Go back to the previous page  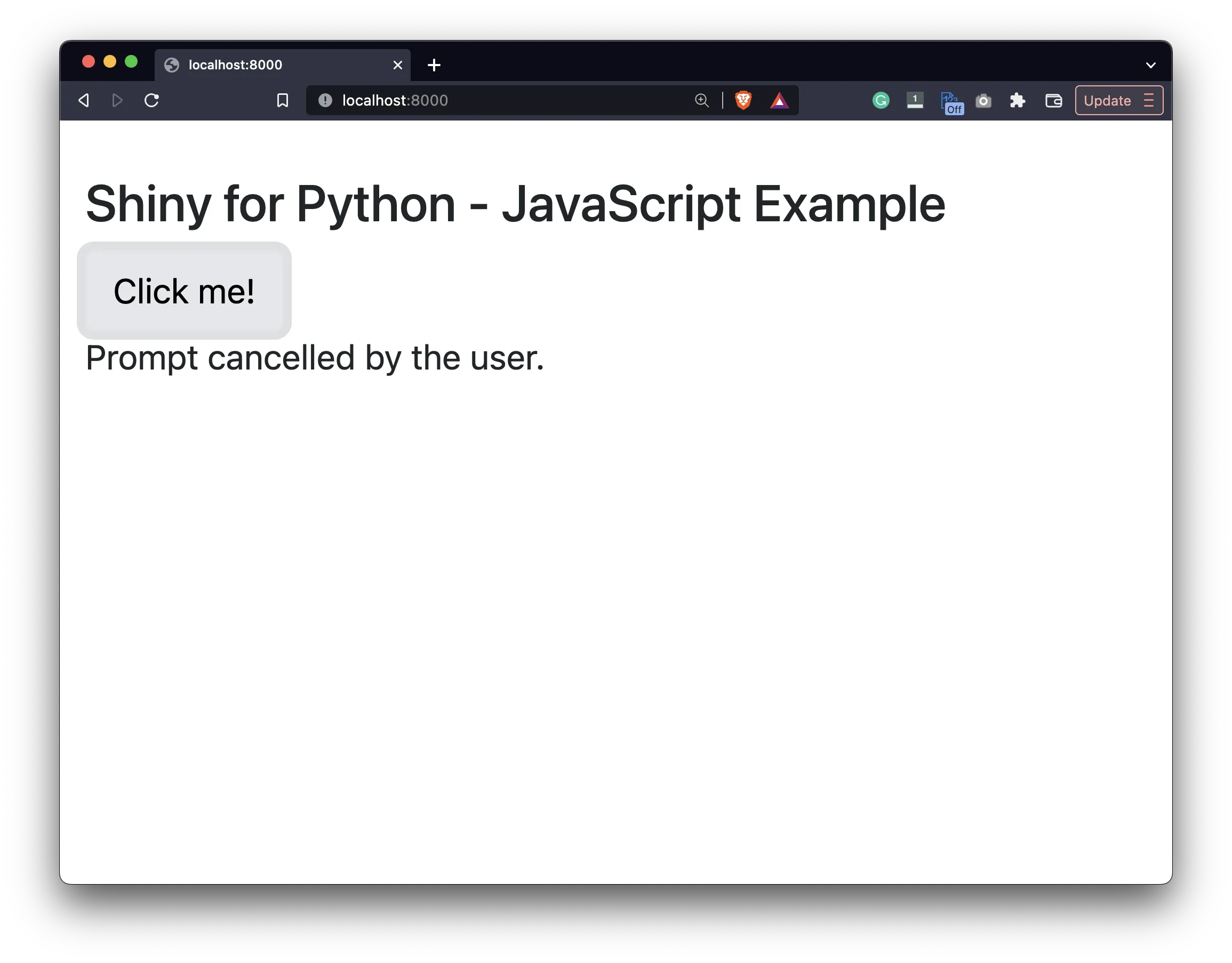pyautogui.click(x=84, y=100)
